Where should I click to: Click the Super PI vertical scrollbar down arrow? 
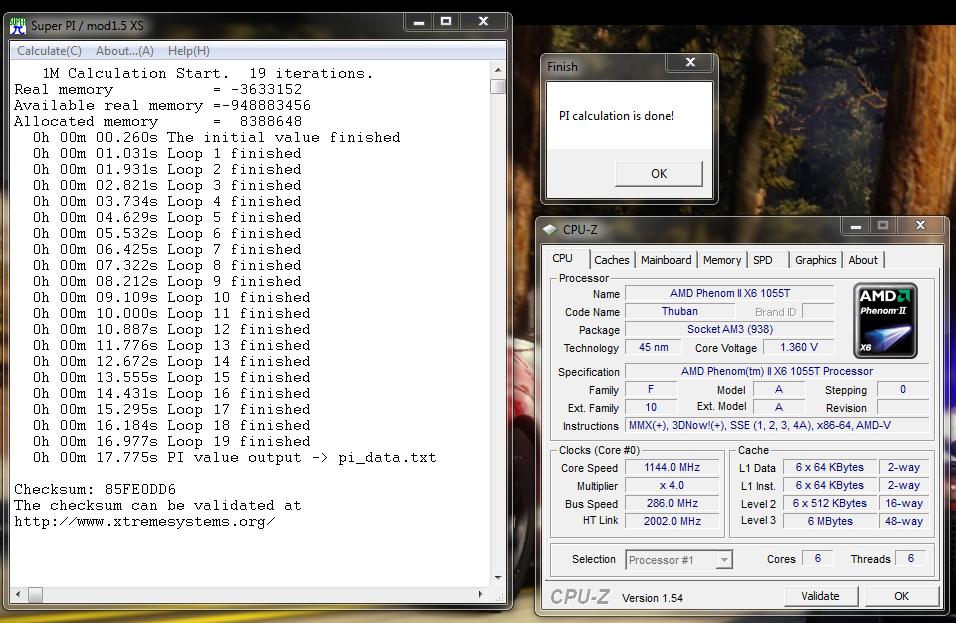pyautogui.click(x=498, y=578)
